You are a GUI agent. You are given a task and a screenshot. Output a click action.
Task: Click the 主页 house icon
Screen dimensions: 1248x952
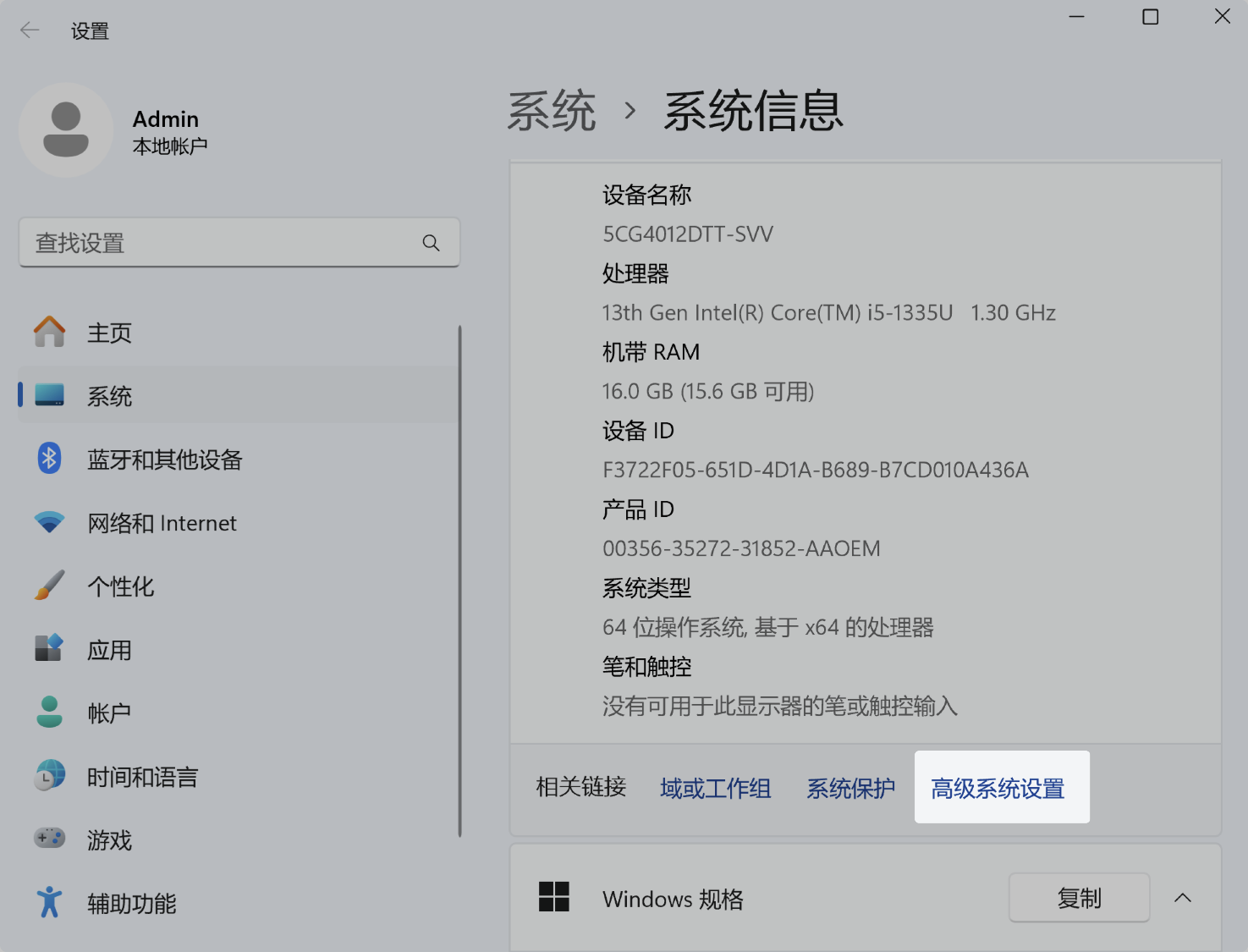(x=49, y=332)
